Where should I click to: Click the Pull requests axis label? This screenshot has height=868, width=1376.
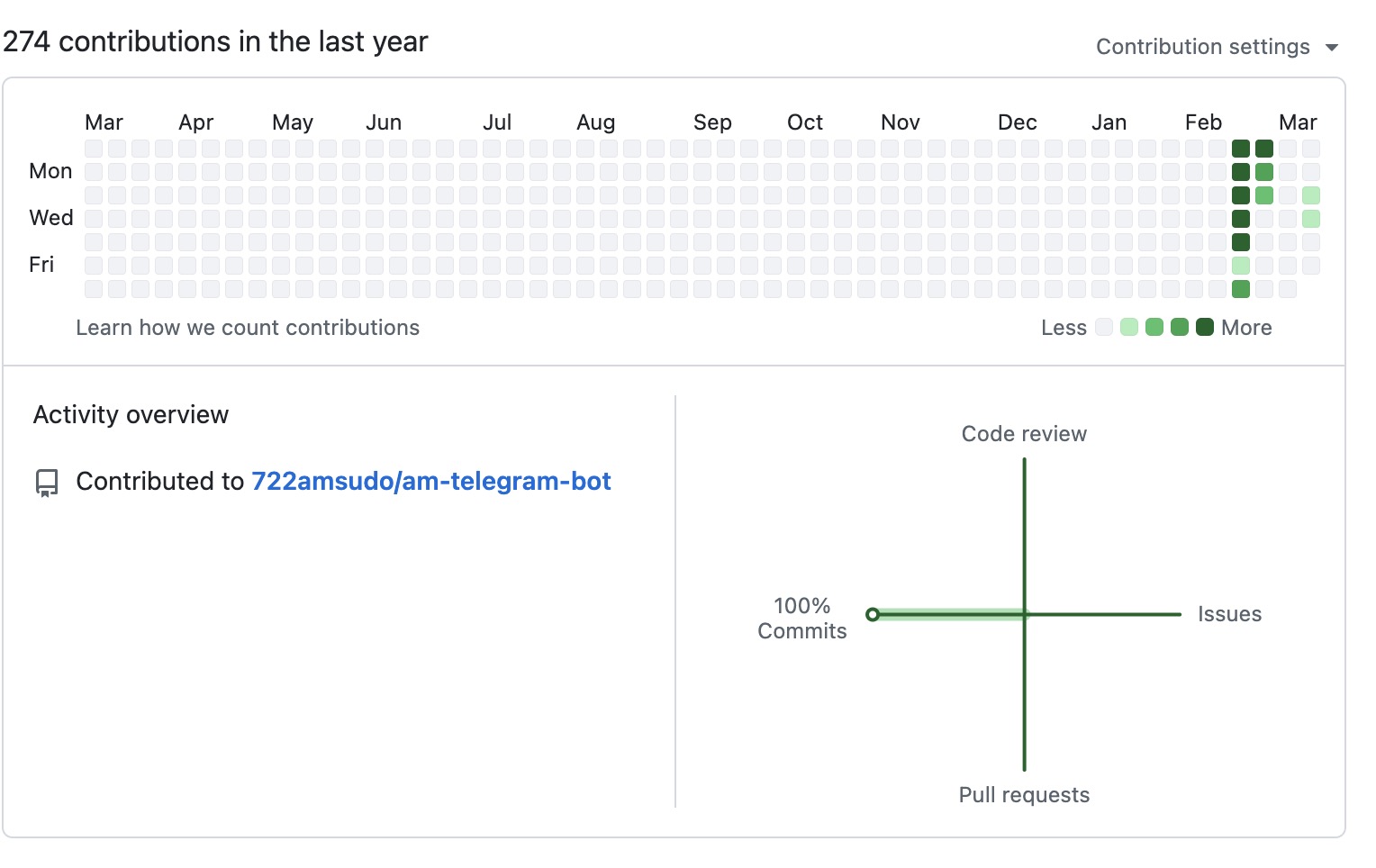click(x=1024, y=795)
